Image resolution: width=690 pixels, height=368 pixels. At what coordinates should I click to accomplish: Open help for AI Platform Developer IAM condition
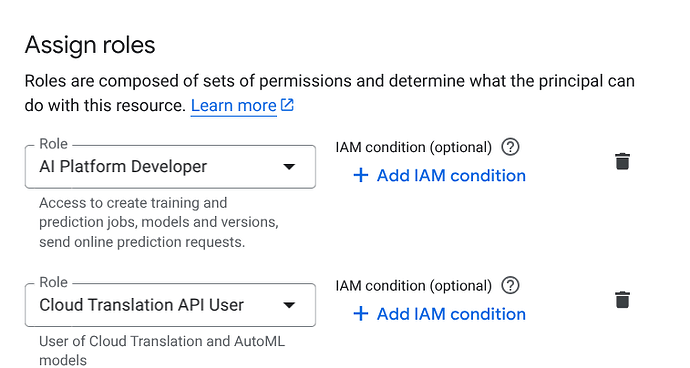(510, 147)
